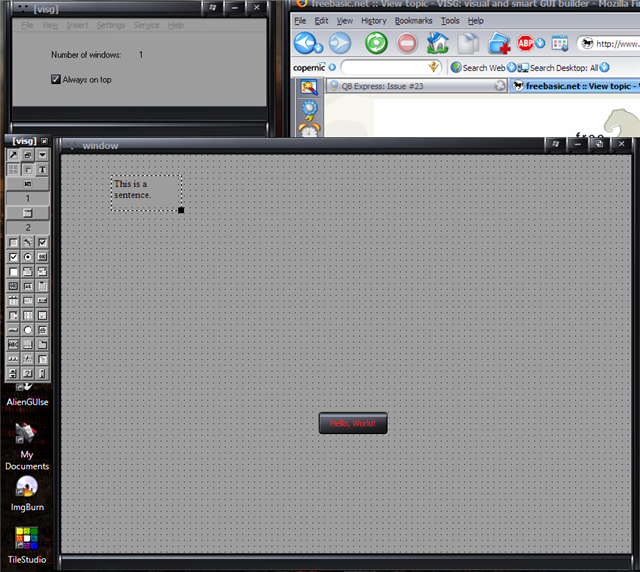The width and height of the screenshot is (640, 572).
Task: Click the Copernic search input field
Action: pos(385,67)
